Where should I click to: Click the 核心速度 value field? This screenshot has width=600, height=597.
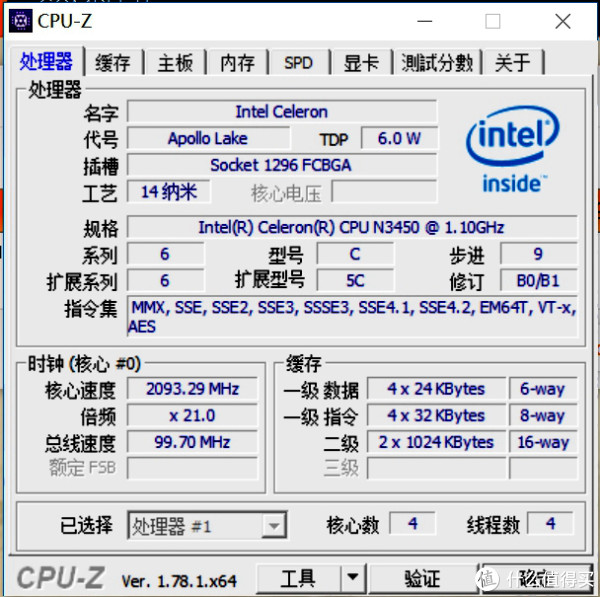[192, 389]
